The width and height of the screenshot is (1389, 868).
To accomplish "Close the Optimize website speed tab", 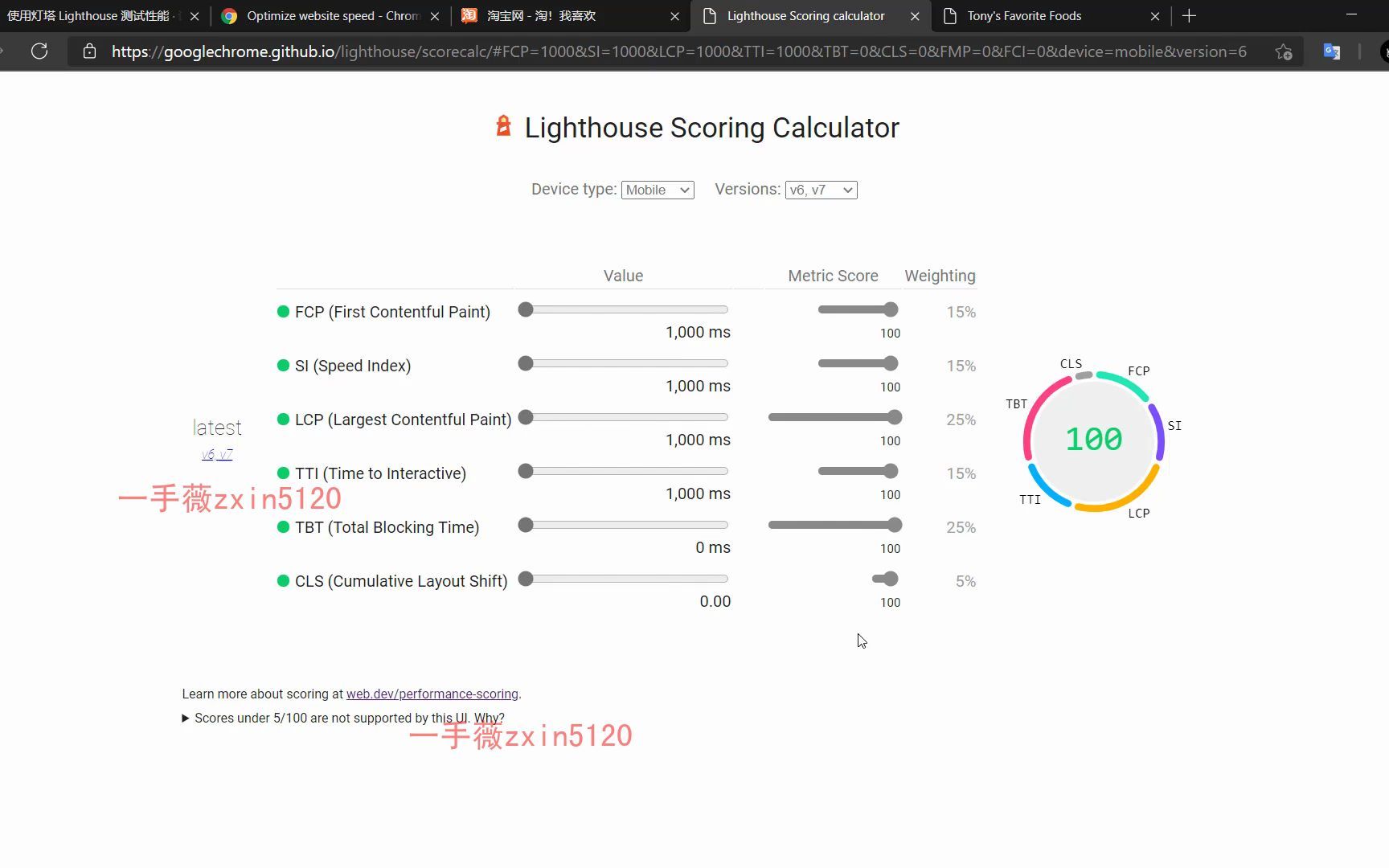I will click(x=435, y=16).
